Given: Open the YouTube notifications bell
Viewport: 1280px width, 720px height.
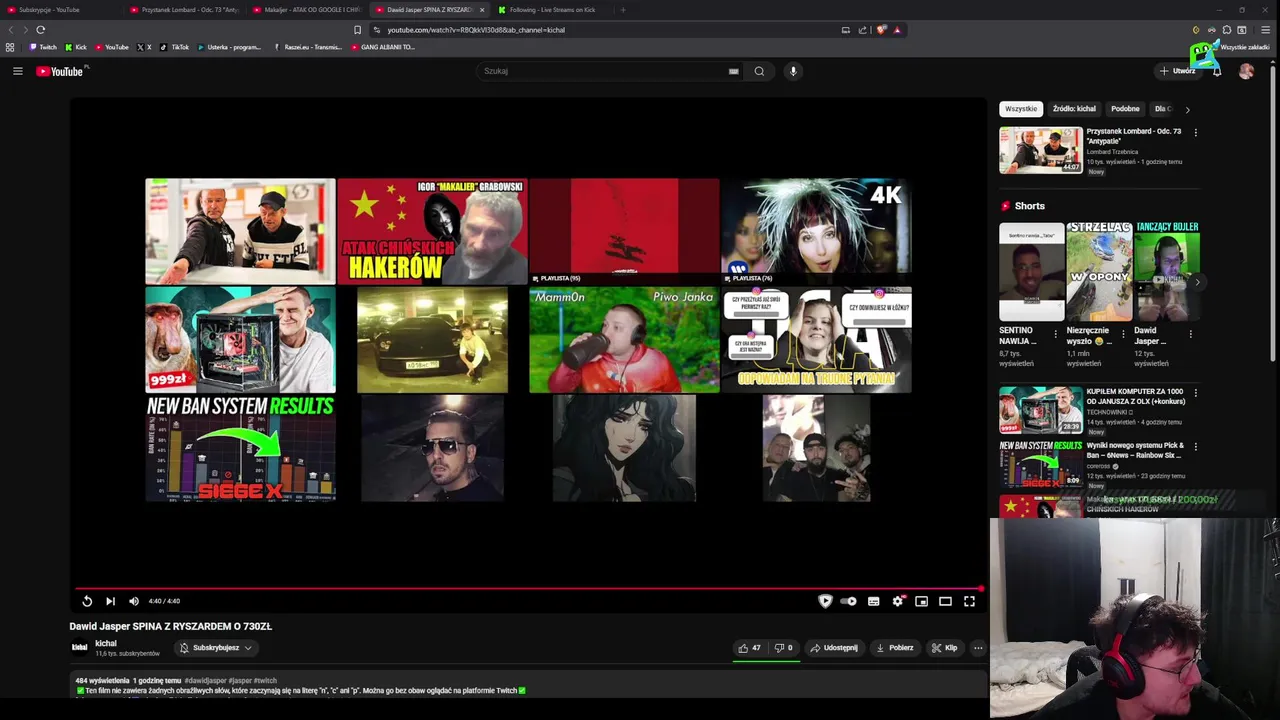Looking at the screenshot, I should [1217, 71].
